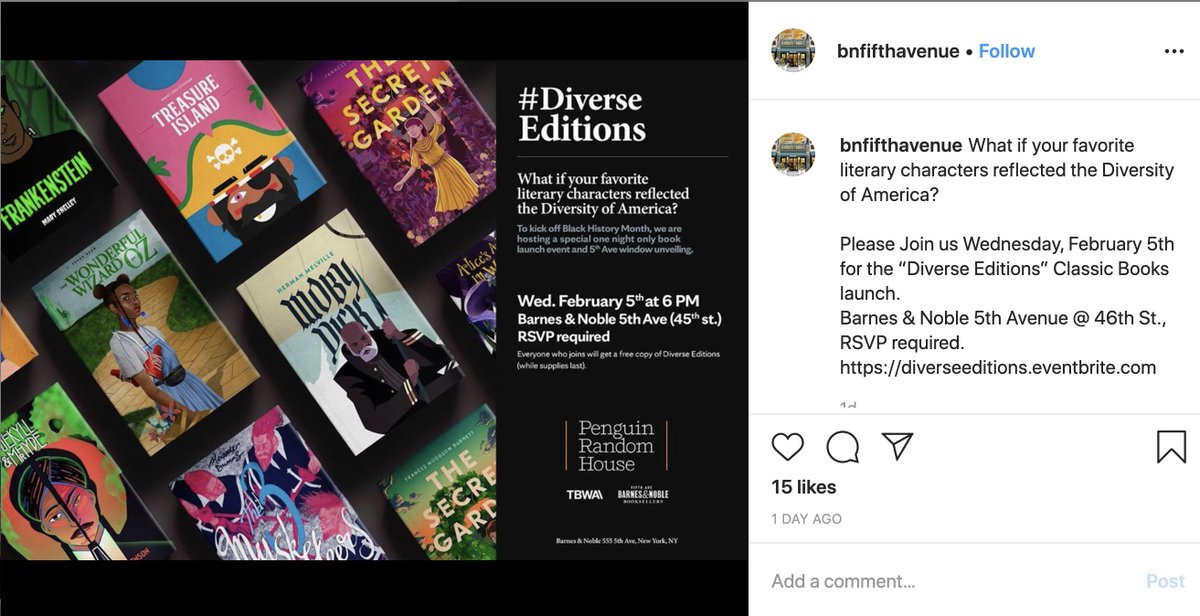
Task: Click 'Barnes & Noble 5th Avenue @ 46th St.' caption line
Action: click(1003, 319)
